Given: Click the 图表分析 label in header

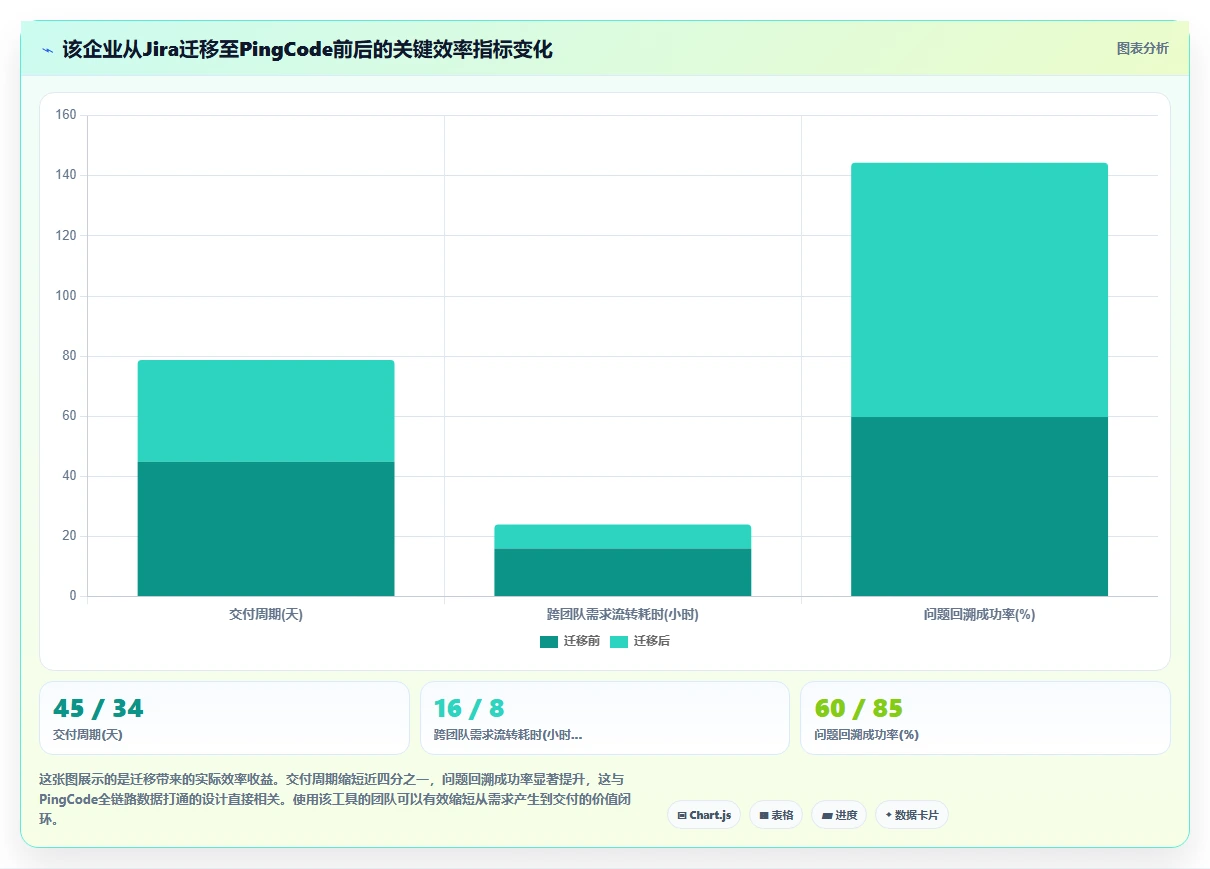Looking at the screenshot, I should [x=1142, y=48].
